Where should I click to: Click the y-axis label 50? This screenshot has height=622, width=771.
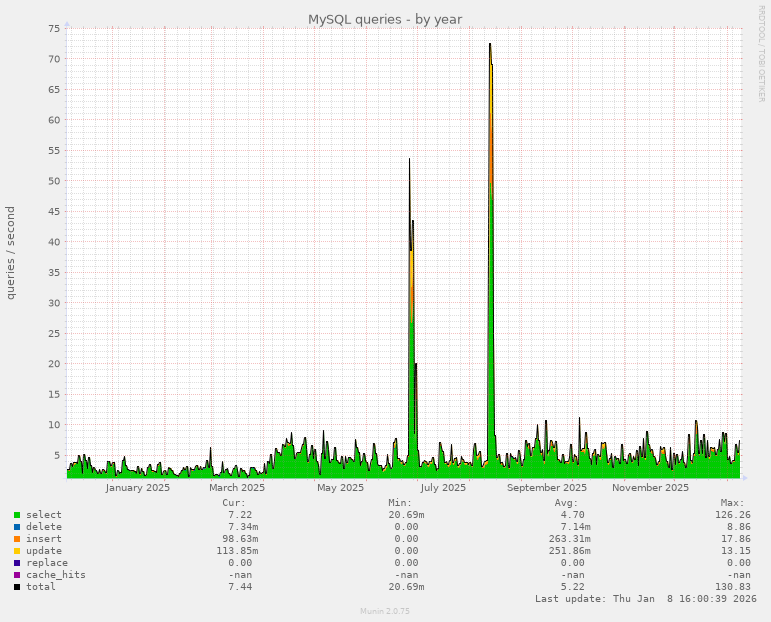(54, 181)
